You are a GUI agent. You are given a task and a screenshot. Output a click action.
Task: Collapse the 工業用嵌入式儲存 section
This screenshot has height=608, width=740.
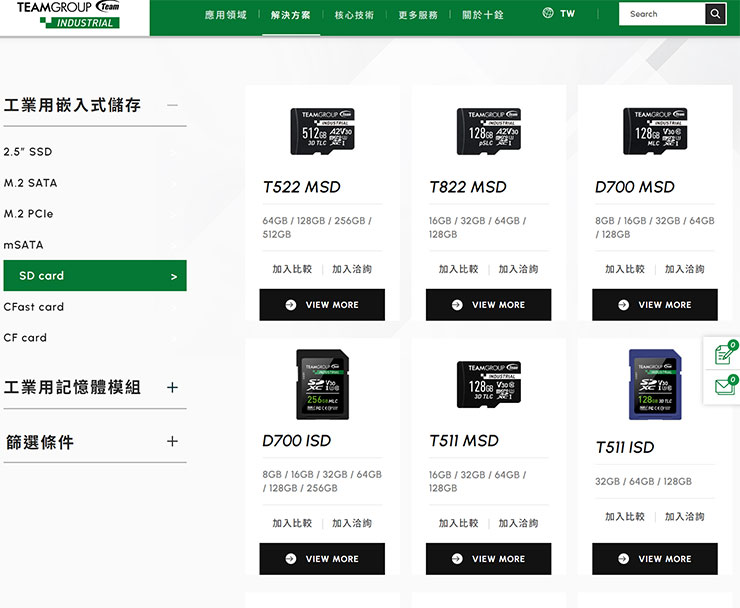pos(172,105)
